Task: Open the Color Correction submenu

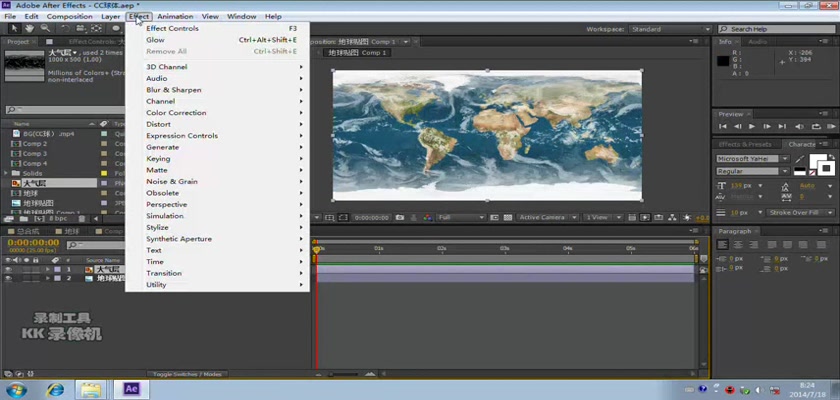Action: click(217, 113)
